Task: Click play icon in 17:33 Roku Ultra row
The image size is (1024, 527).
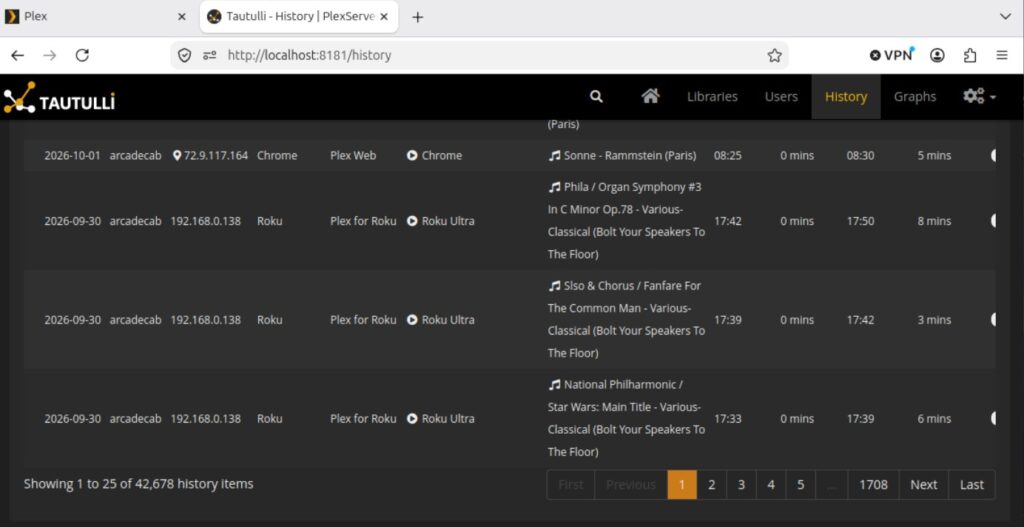Action: click(x=412, y=418)
